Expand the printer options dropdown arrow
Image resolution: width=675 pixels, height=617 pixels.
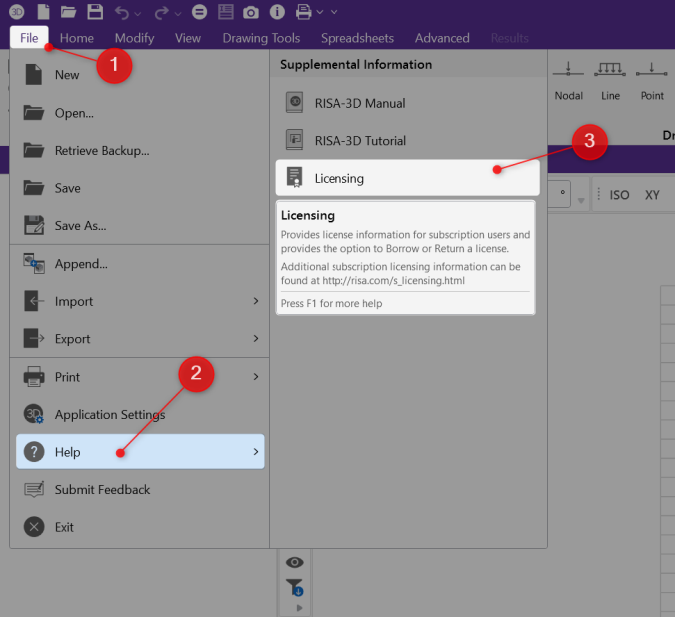coord(320,12)
